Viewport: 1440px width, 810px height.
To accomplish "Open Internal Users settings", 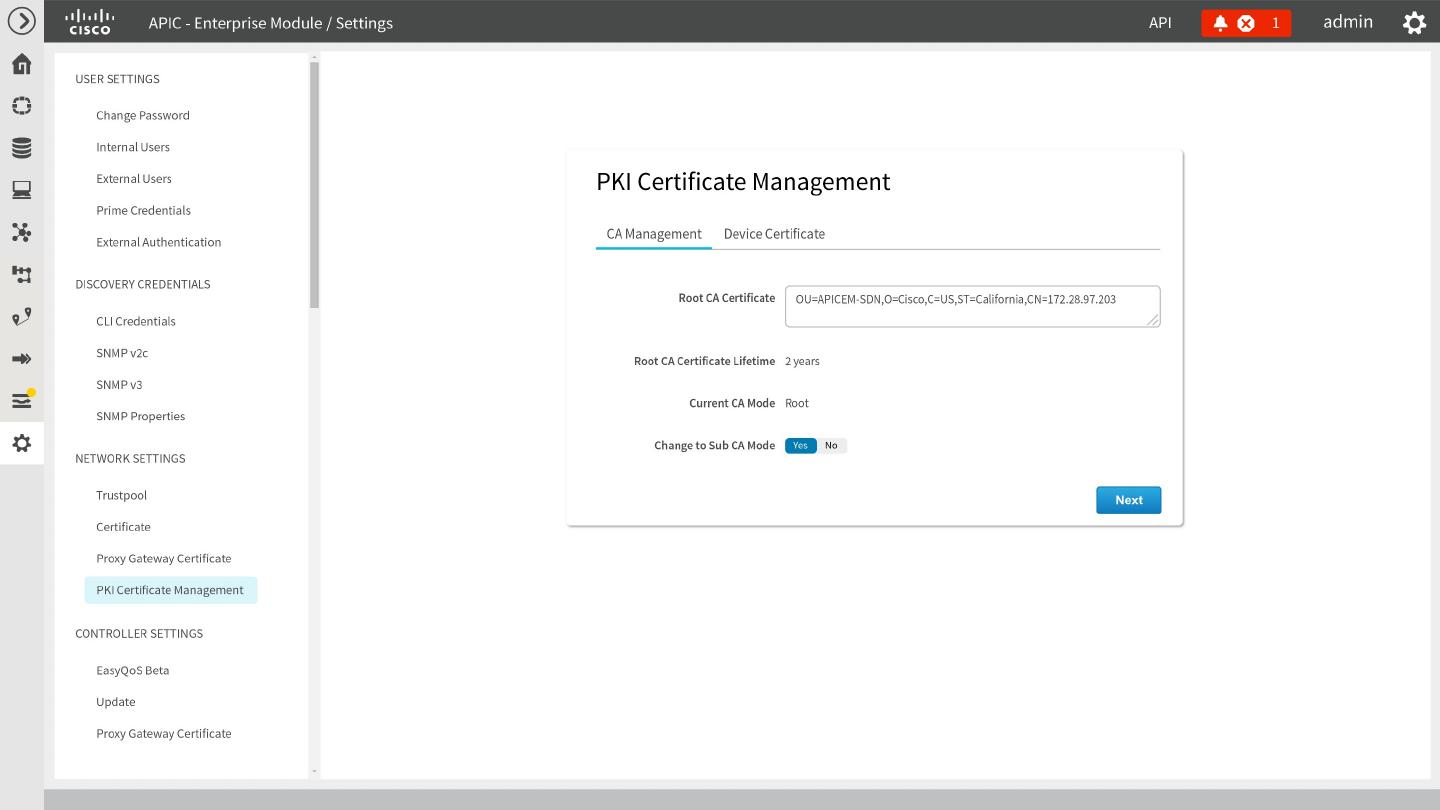I will tap(133, 147).
